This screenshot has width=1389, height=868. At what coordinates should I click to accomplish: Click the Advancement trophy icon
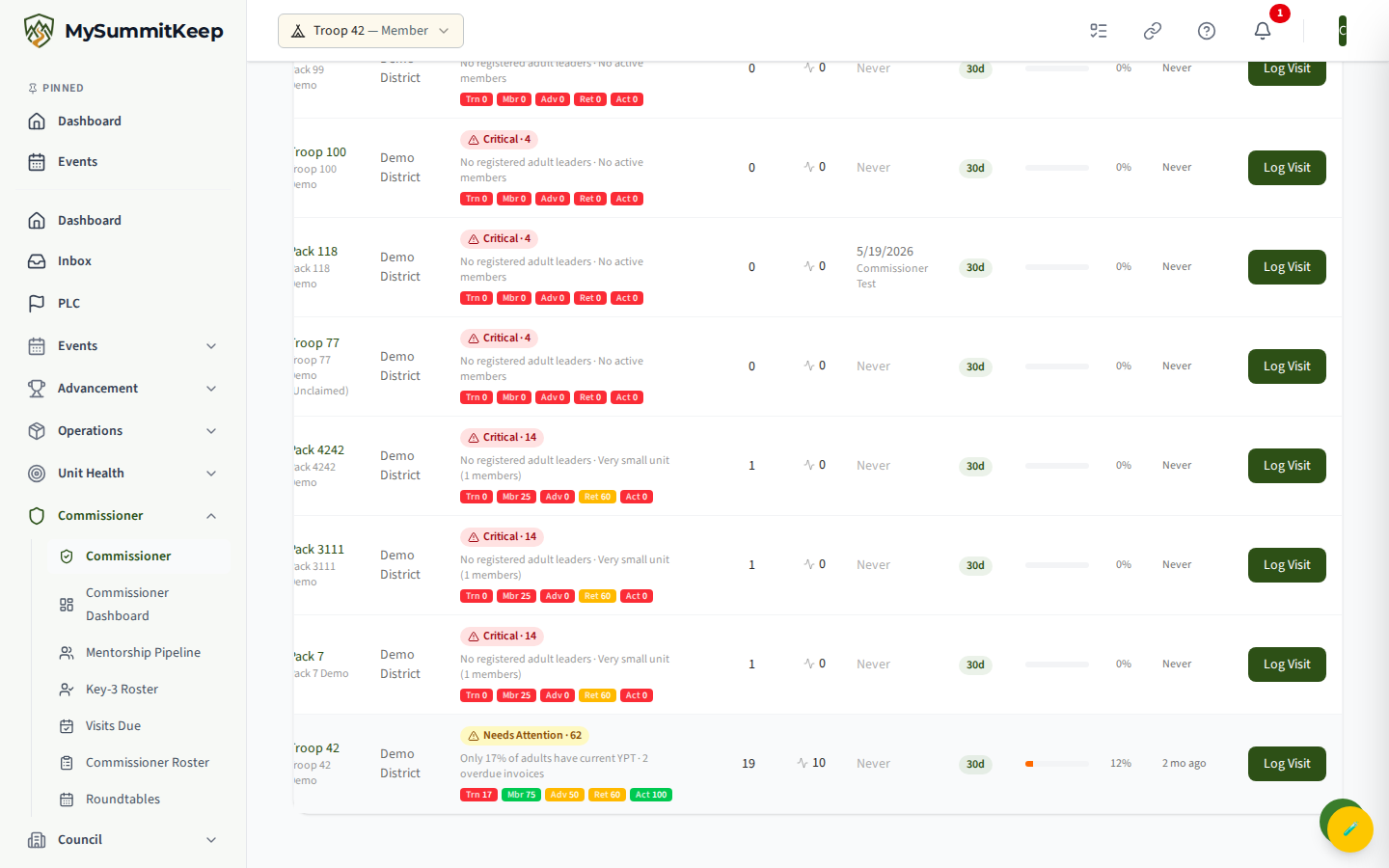37,389
